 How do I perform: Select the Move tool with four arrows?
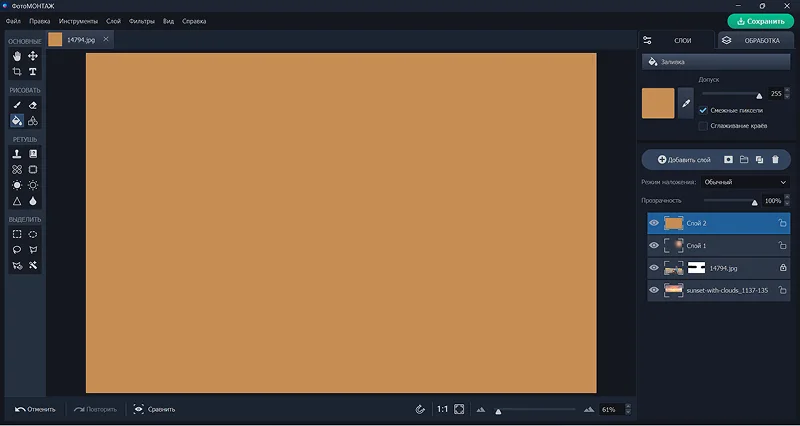33,56
